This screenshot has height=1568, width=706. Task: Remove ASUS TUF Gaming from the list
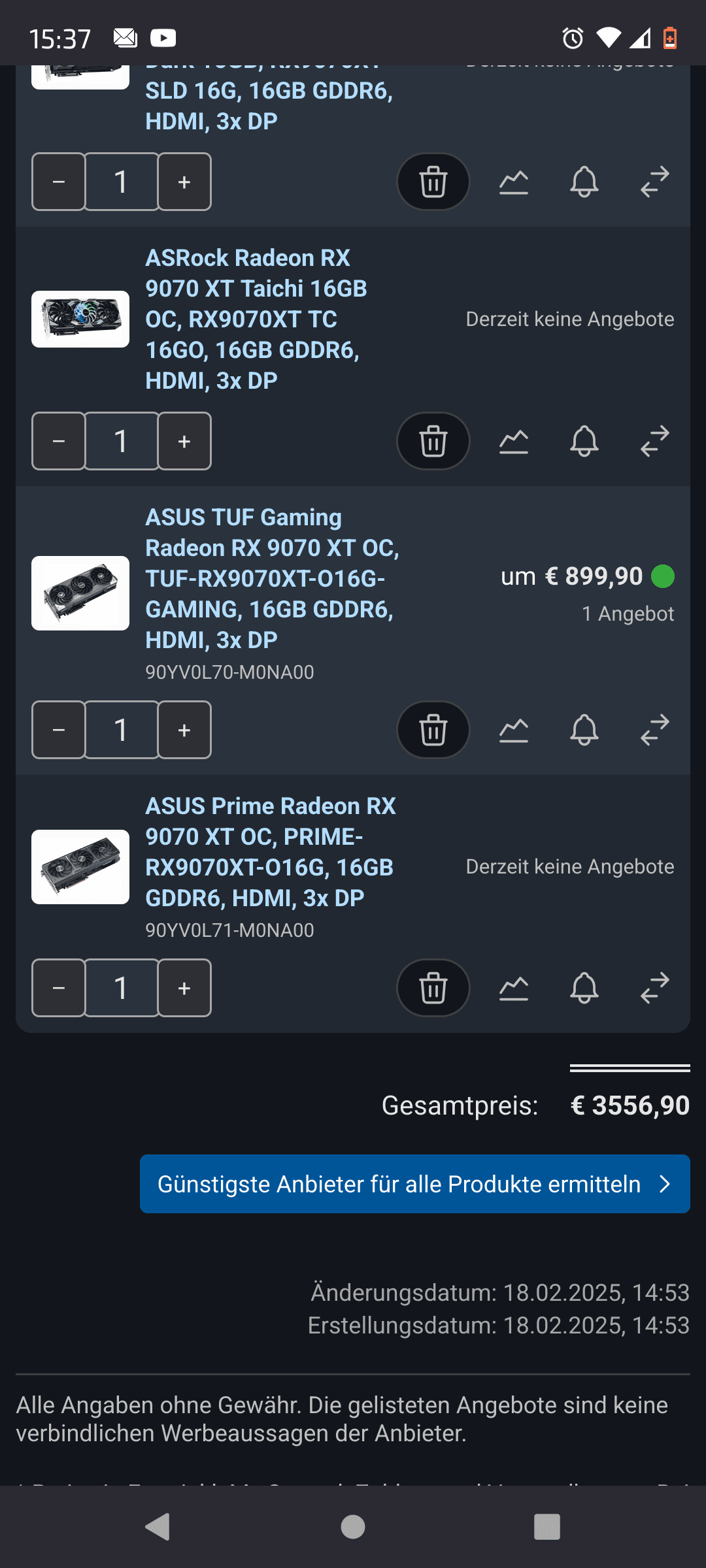point(433,730)
